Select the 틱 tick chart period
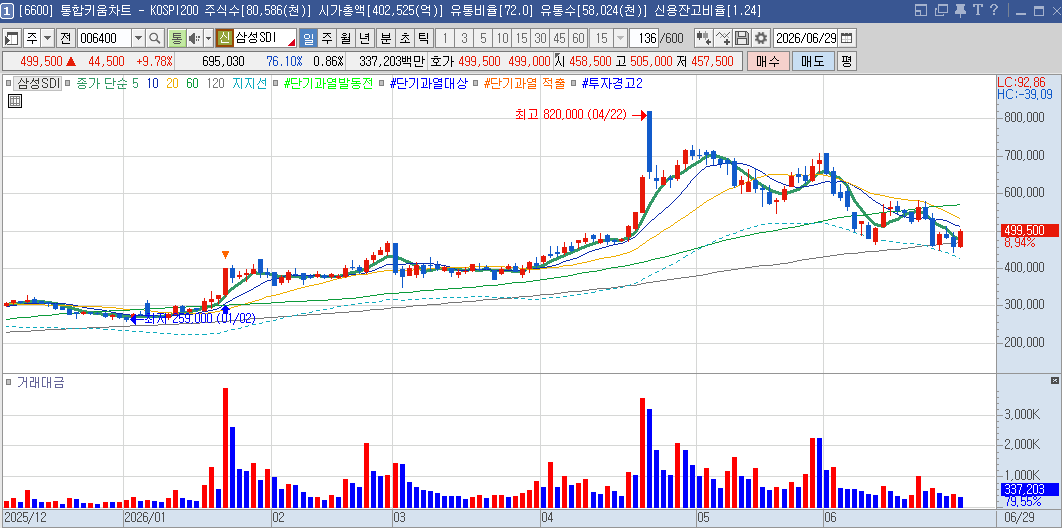The height and width of the screenshot is (528, 1062). click(x=423, y=38)
